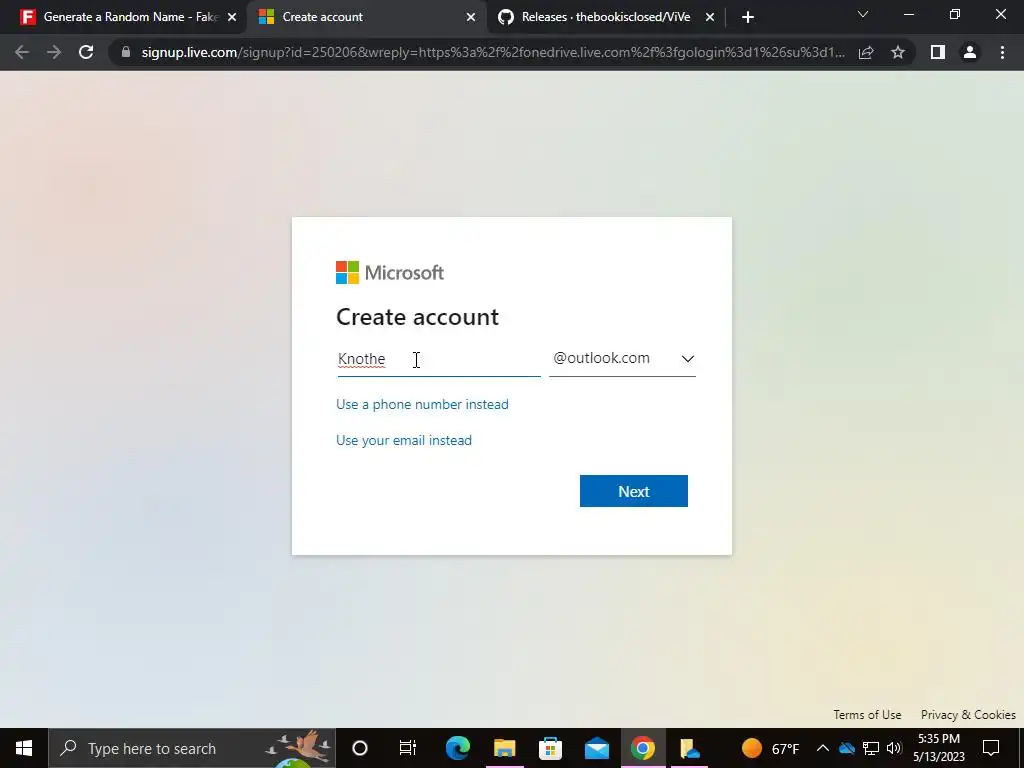Image resolution: width=1024 pixels, height=768 pixels.
Task: Click Use your email instead
Action: point(404,440)
